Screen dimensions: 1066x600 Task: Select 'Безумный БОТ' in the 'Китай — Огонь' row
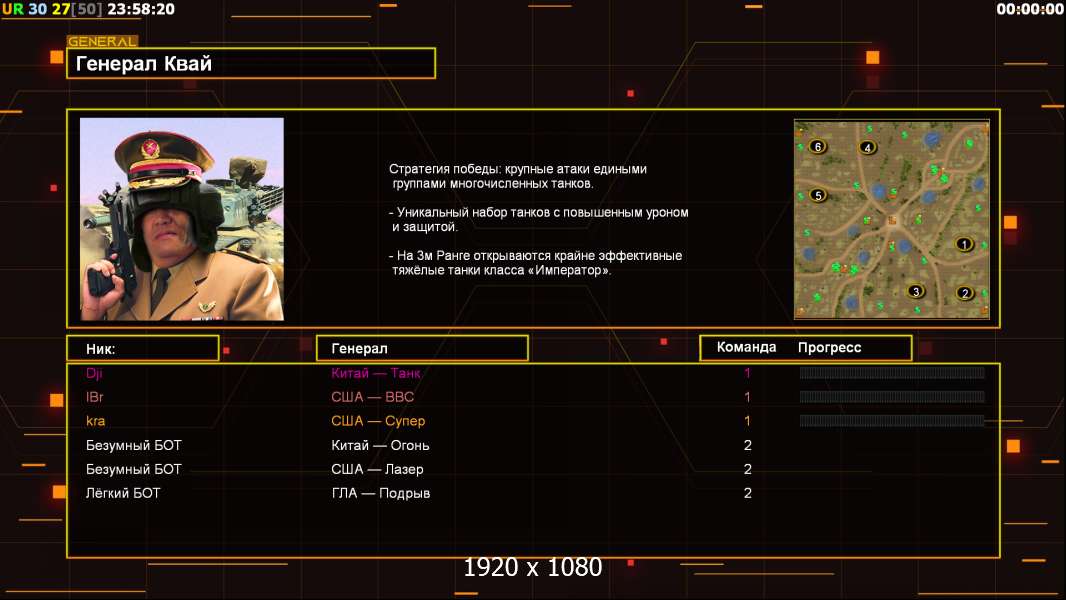point(133,446)
